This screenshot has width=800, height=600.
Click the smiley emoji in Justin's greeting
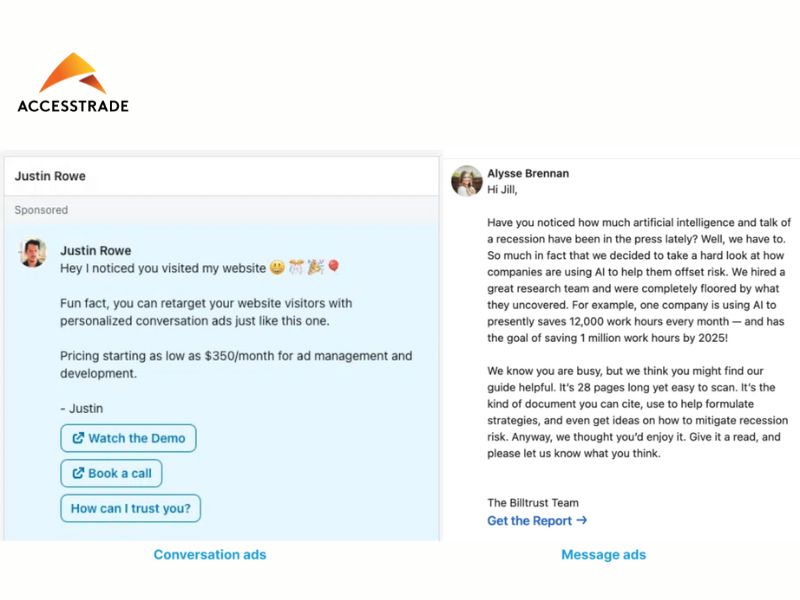(277, 266)
